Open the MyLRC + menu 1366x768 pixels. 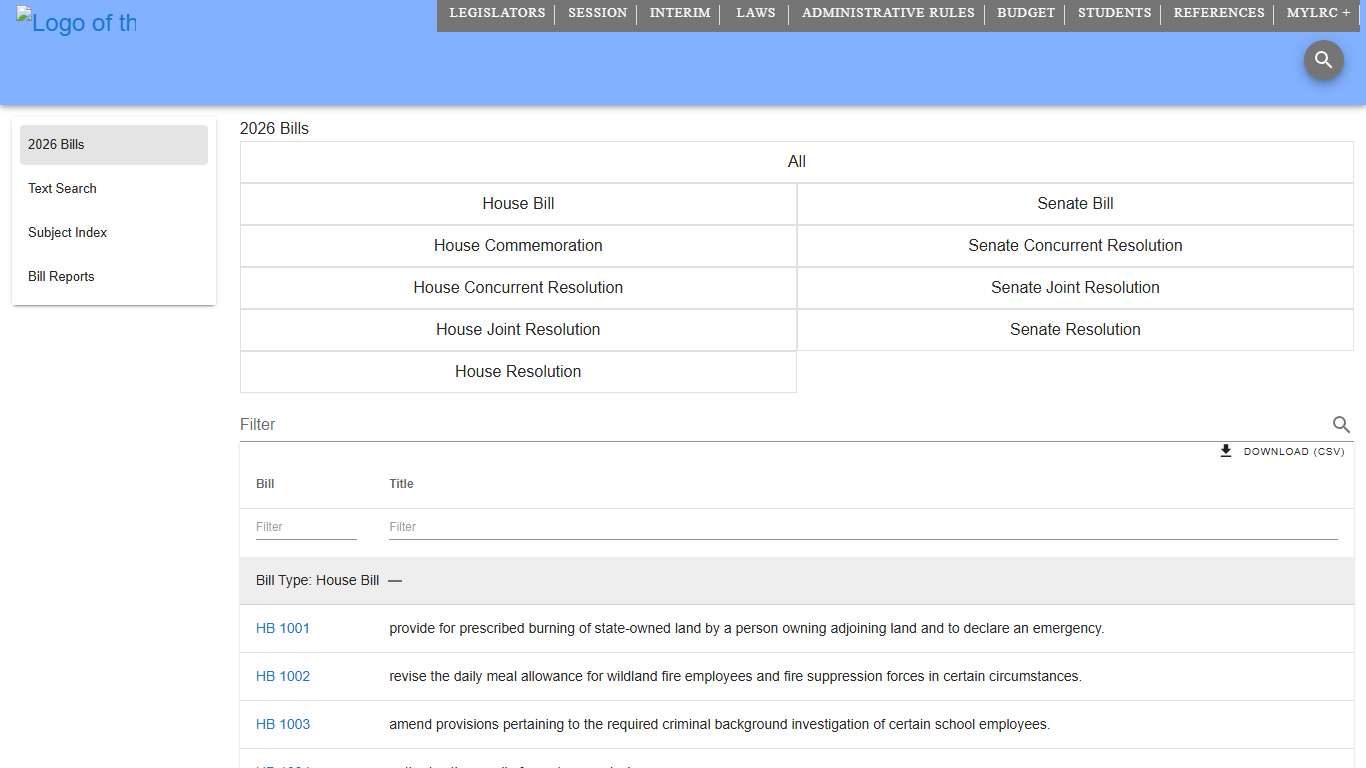tap(1318, 13)
